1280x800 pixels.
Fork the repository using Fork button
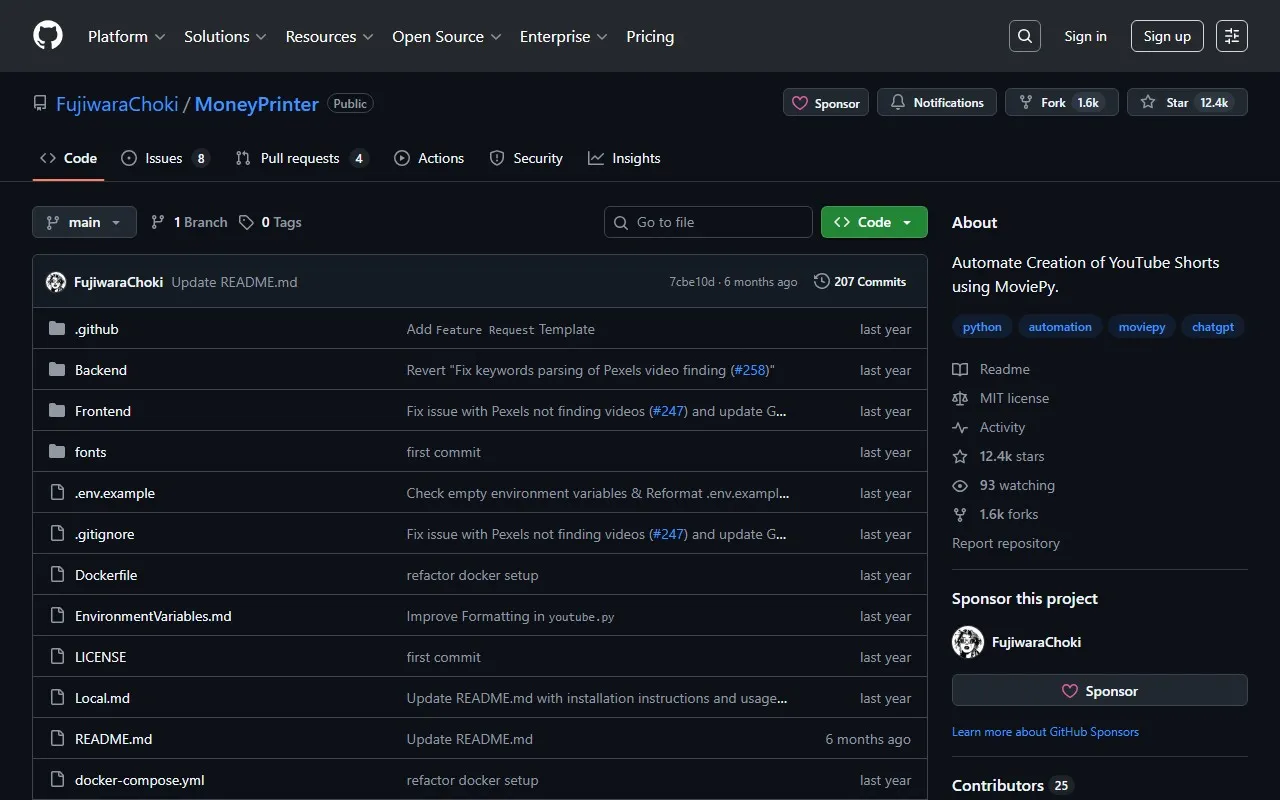click(1053, 103)
